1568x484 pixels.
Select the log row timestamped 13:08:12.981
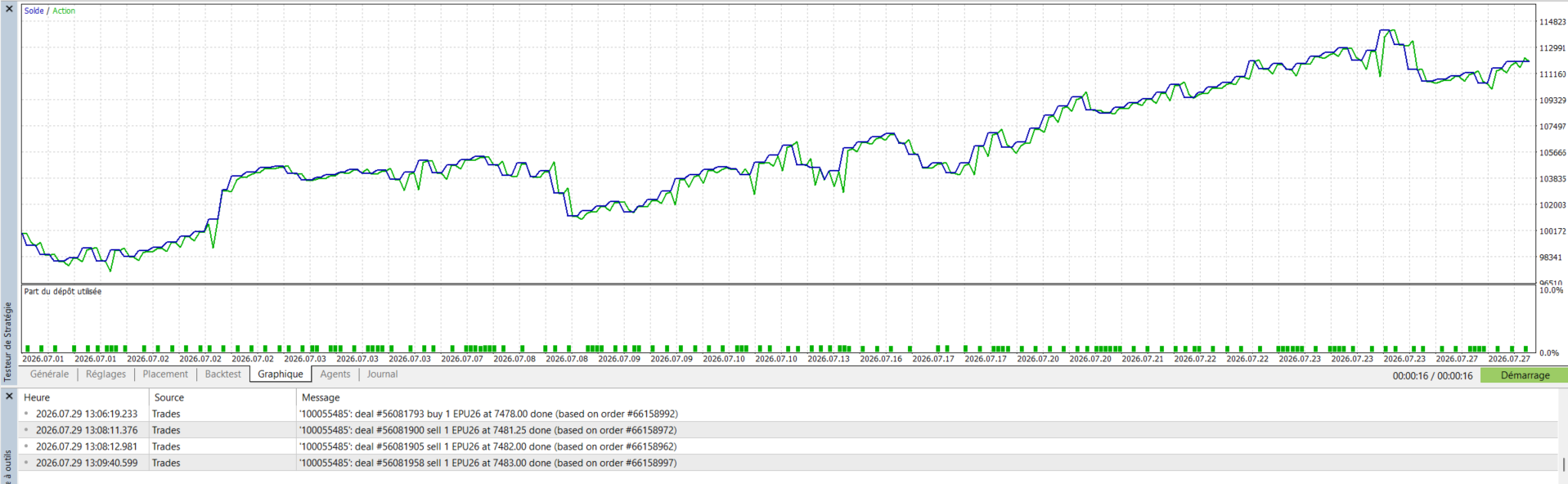788,446
